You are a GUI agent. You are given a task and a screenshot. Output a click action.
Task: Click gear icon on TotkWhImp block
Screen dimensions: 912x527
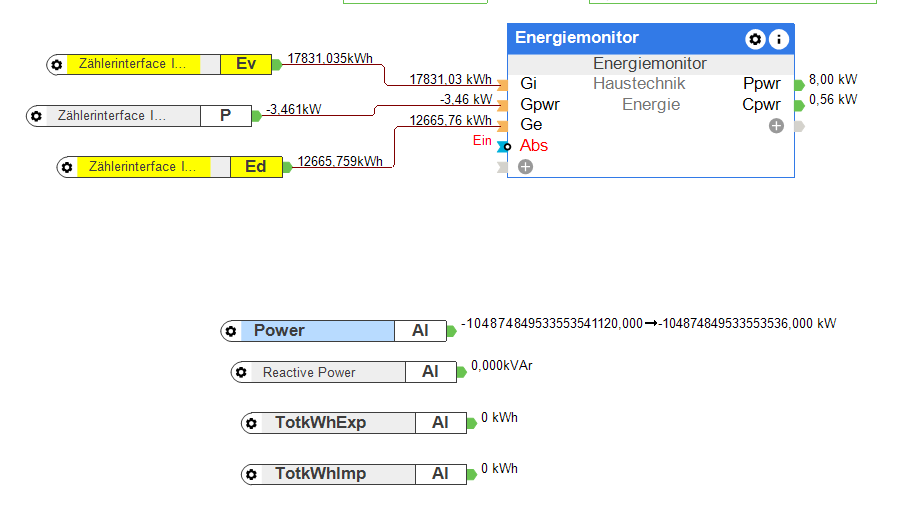[252, 474]
